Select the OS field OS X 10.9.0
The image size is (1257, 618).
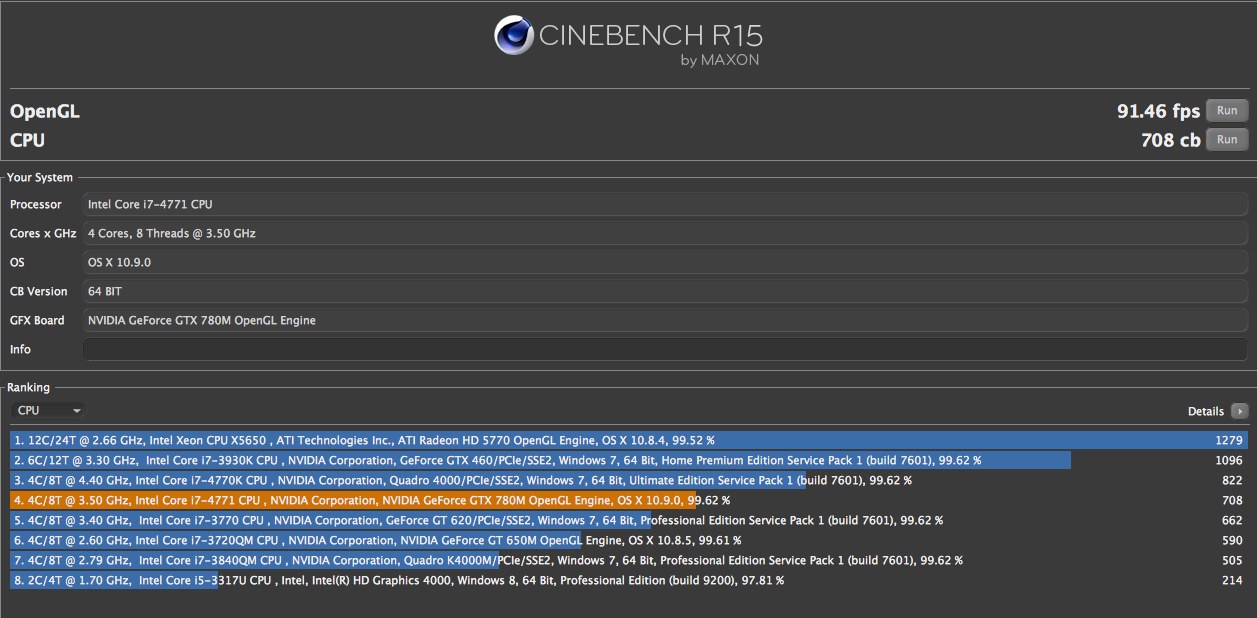point(665,262)
